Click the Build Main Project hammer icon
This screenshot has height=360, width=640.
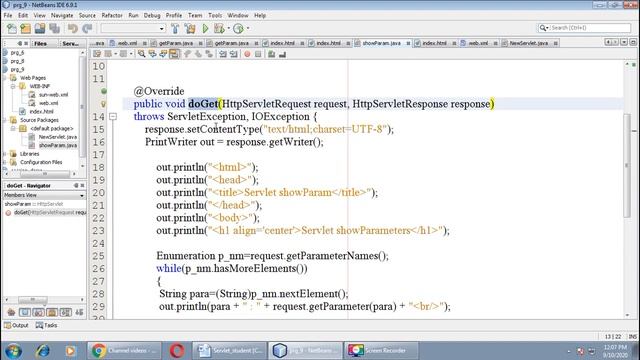pyautogui.click(x=175, y=29)
